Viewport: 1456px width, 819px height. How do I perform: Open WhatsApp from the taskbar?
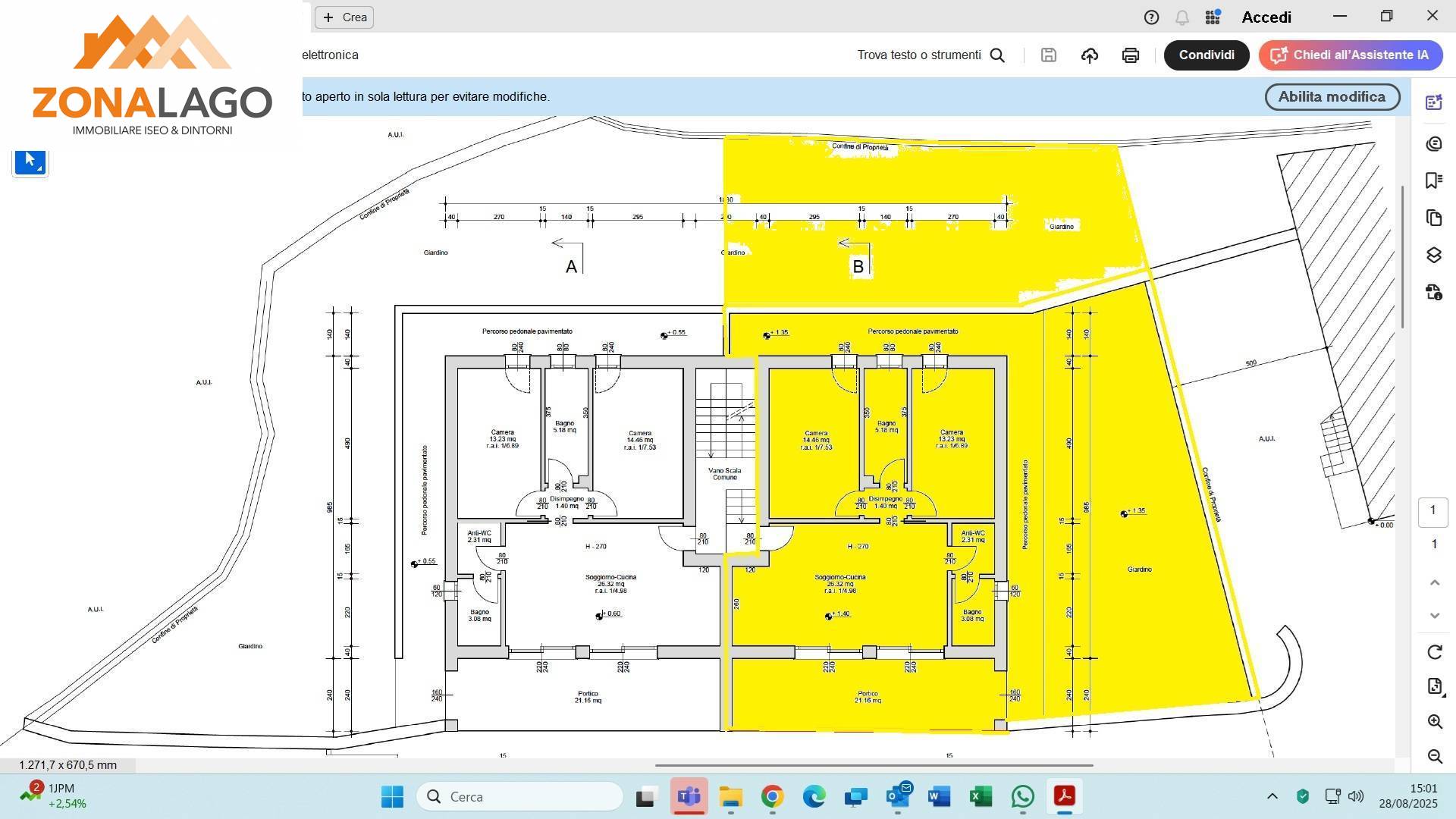1022,796
